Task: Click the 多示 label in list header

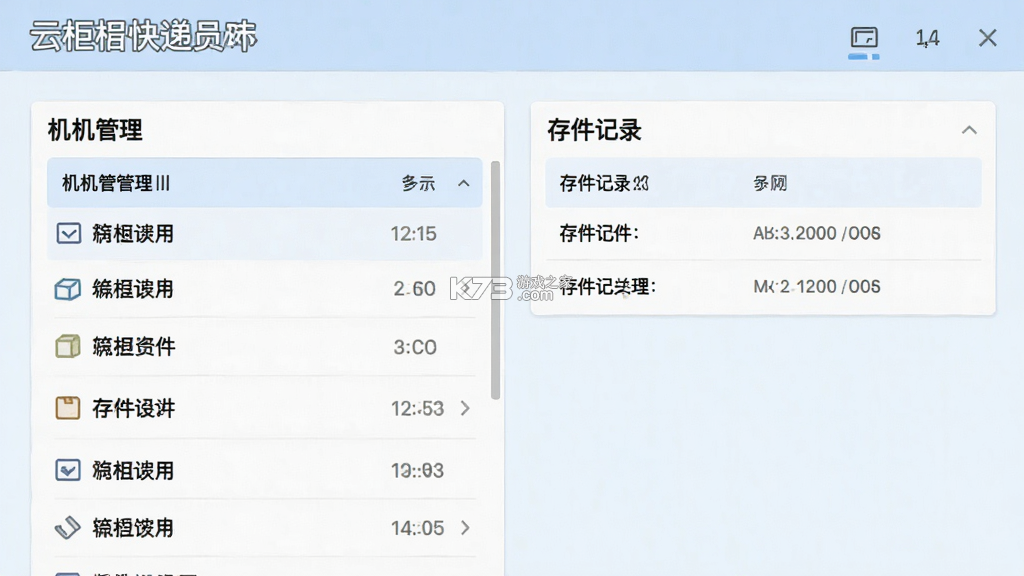Action: pos(418,184)
